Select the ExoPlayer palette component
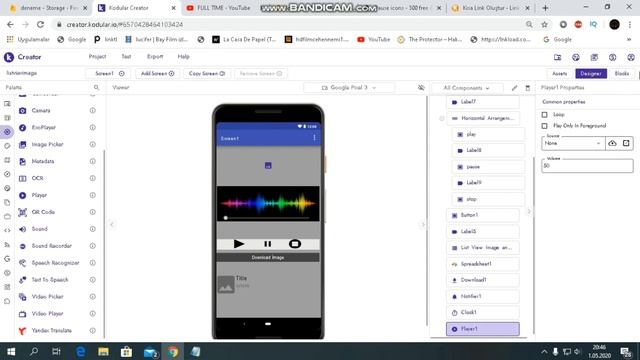640x360 pixels. pos(43,127)
